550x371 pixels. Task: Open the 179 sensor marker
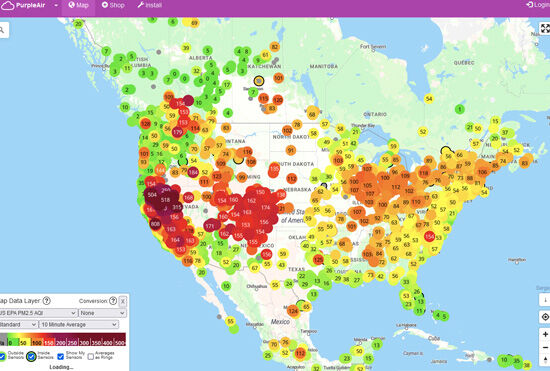point(177,133)
